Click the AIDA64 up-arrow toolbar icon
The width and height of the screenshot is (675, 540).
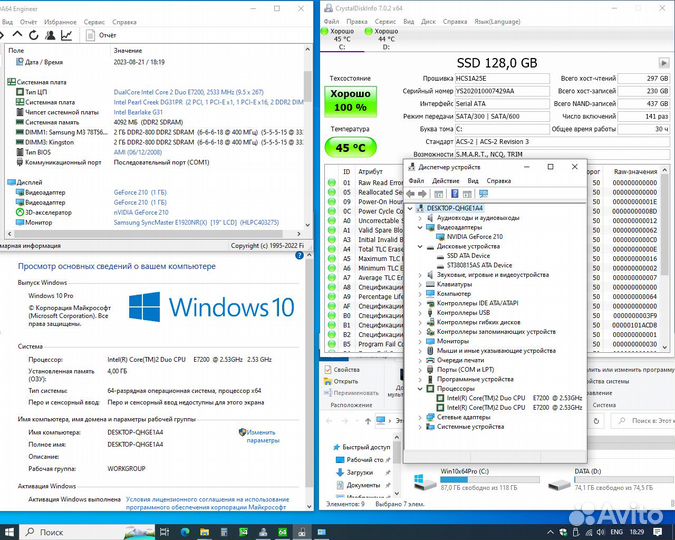click(17, 34)
